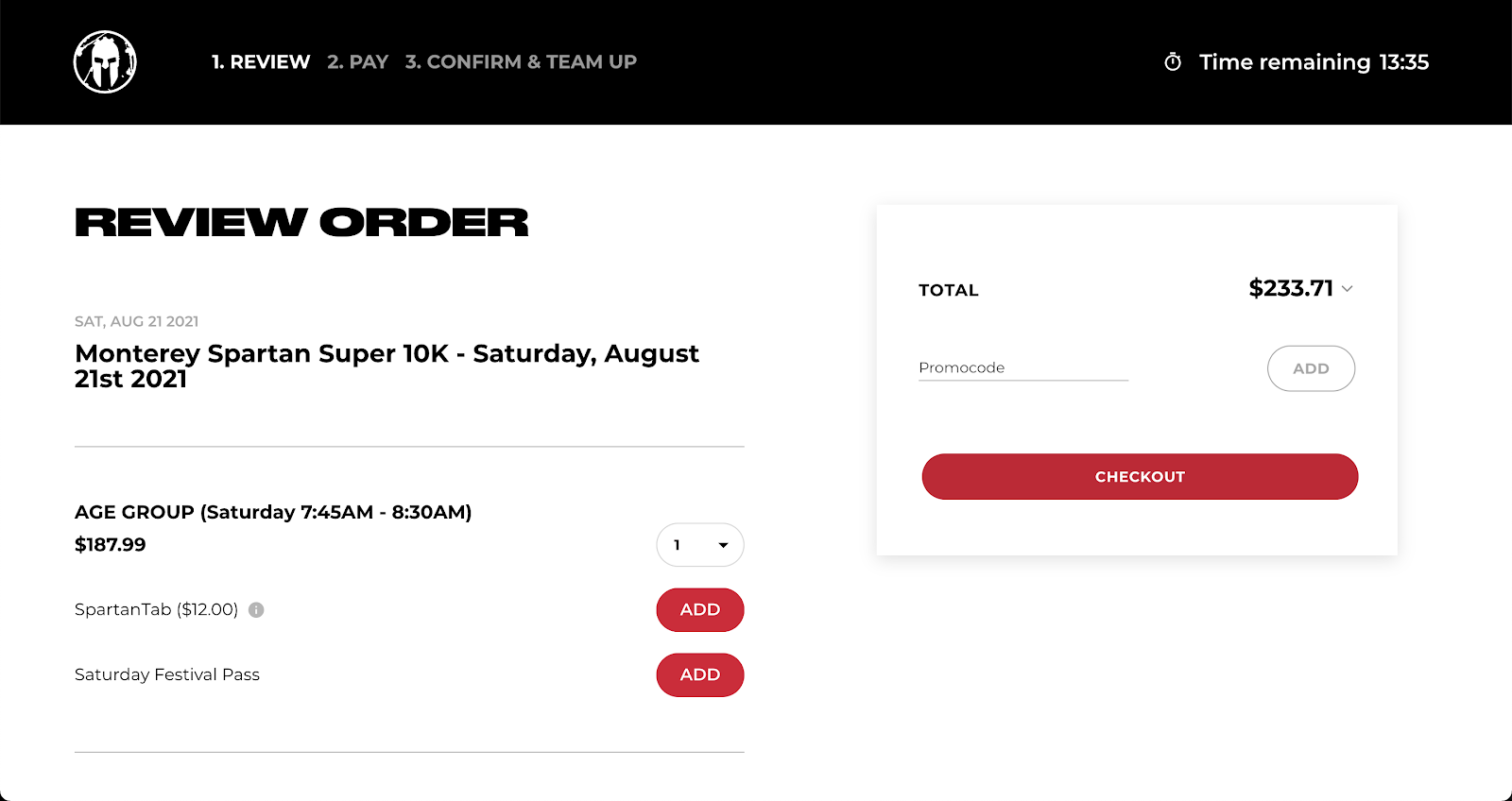Screen dimensions: 1512x801
Task: Click the $187.99 Age Group price
Action: (x=111, y=545)
